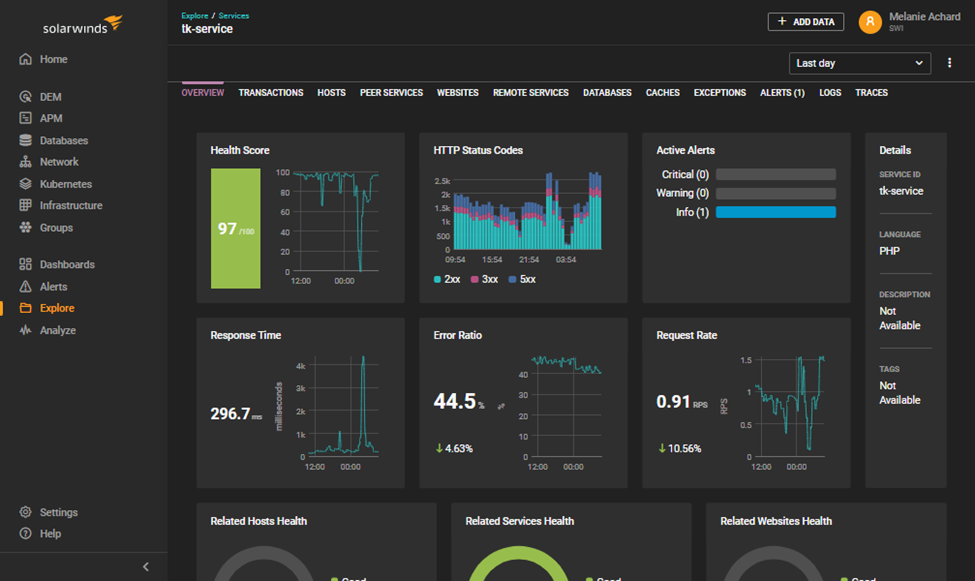Click the blue Info alerts bar
Image resolution: width=975 pixels, height=581 pixels.
tap(775, 212)
